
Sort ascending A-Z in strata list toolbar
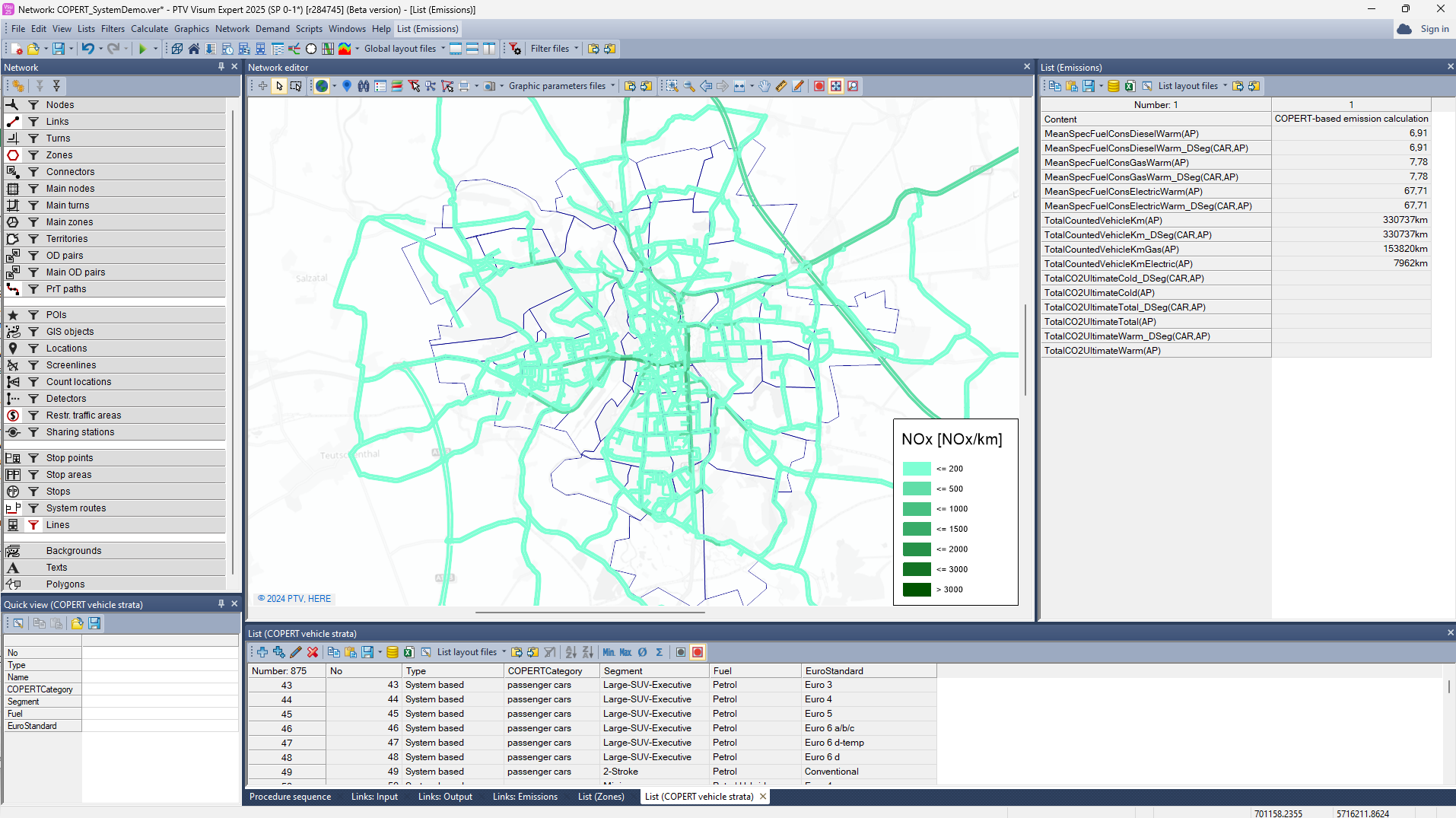point(571,652)
